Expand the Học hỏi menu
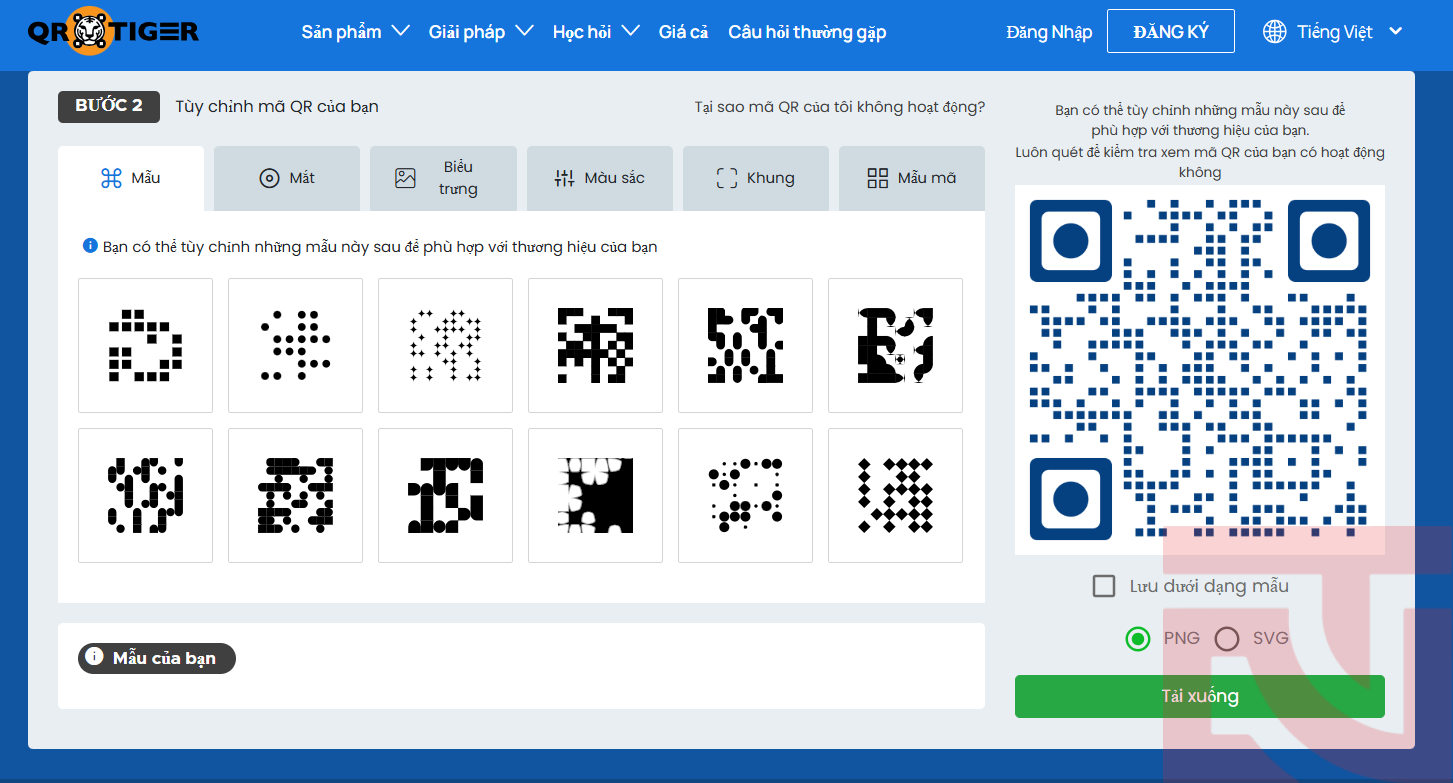This screenshot has height=783, width=1453. (596, 32)
